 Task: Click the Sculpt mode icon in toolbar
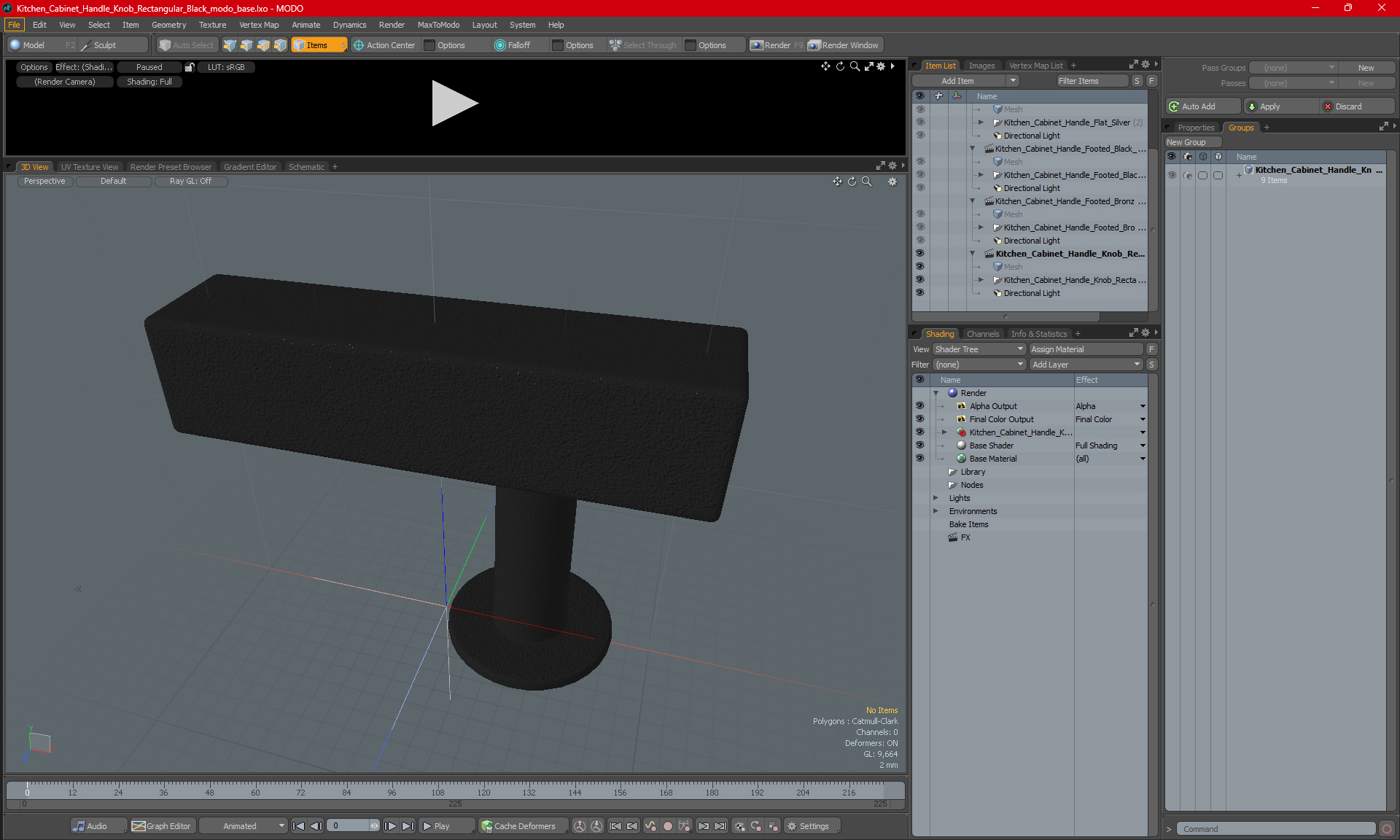click(104, 44)
